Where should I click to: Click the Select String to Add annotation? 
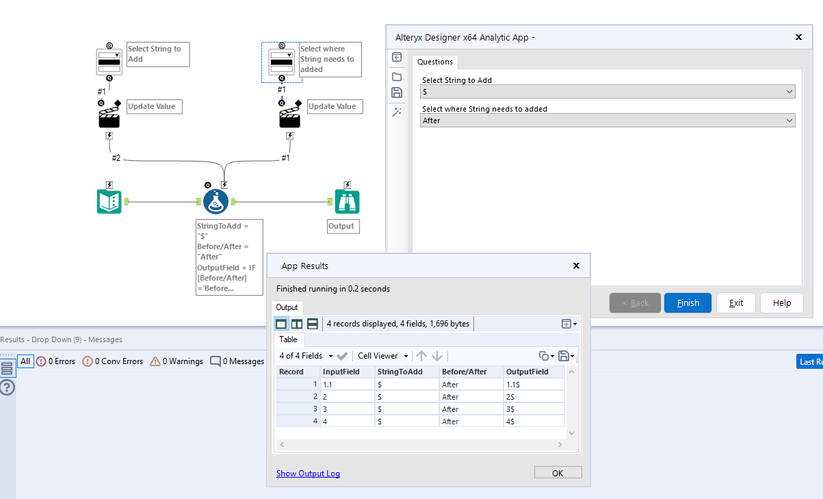tap(157, 54)
